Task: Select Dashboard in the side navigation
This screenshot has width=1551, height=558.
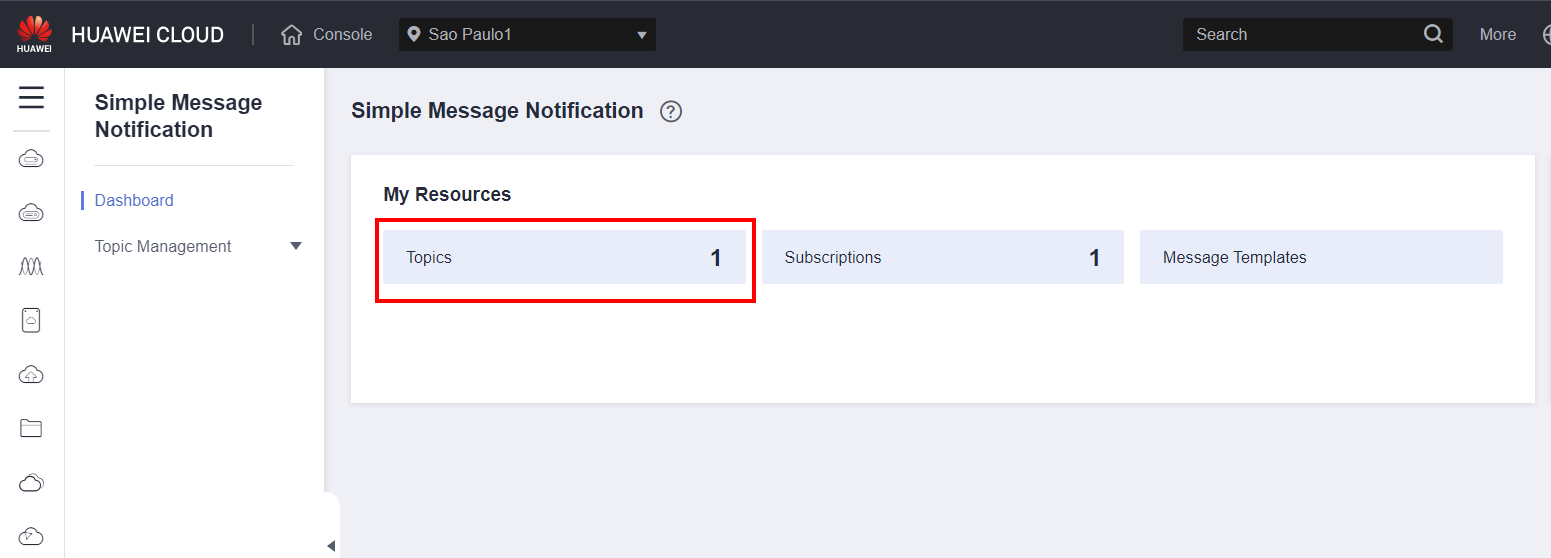Action: click(134, 200)
